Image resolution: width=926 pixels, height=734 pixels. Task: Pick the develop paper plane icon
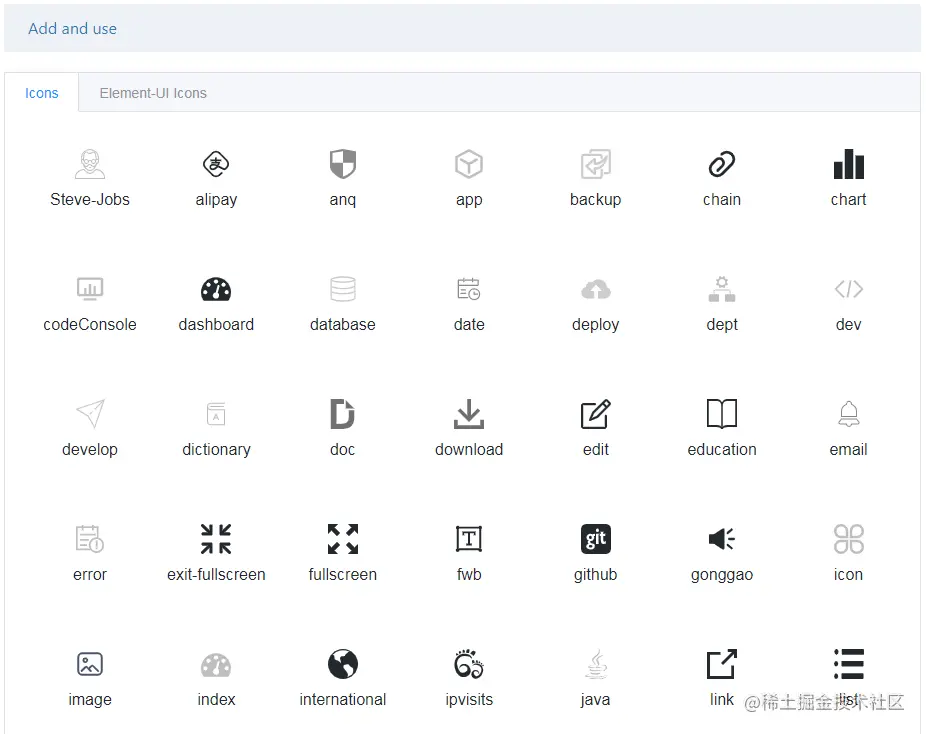pyautogui.click(x=90, y=414)
